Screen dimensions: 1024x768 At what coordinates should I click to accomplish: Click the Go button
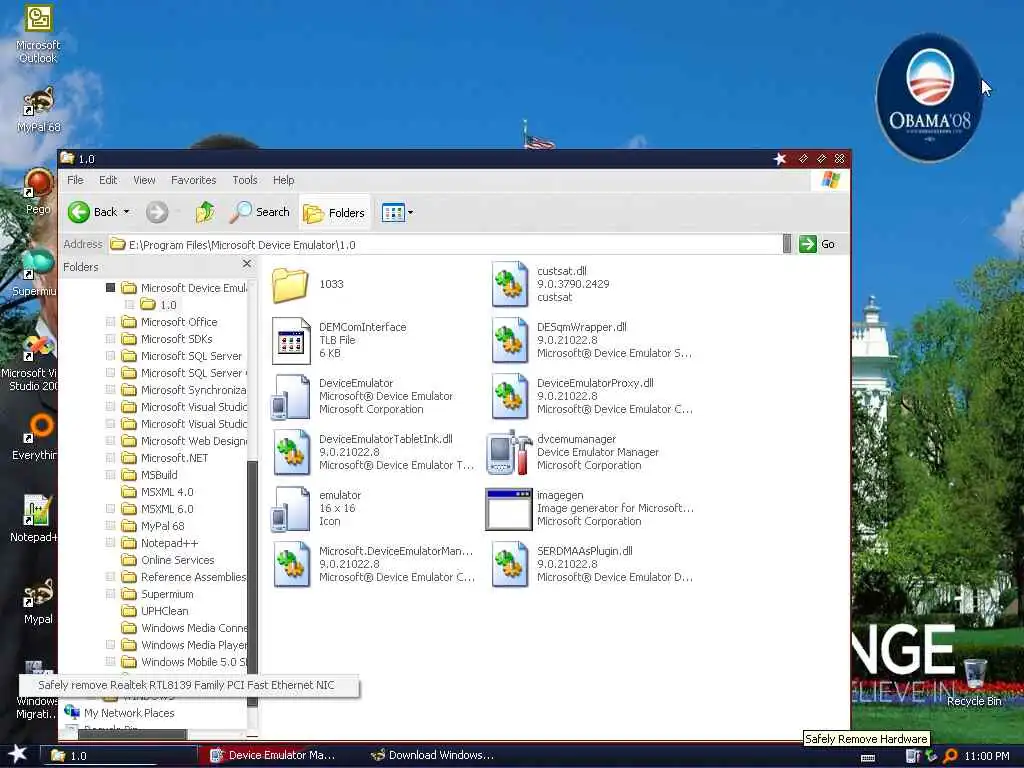(x=817, y=244)
